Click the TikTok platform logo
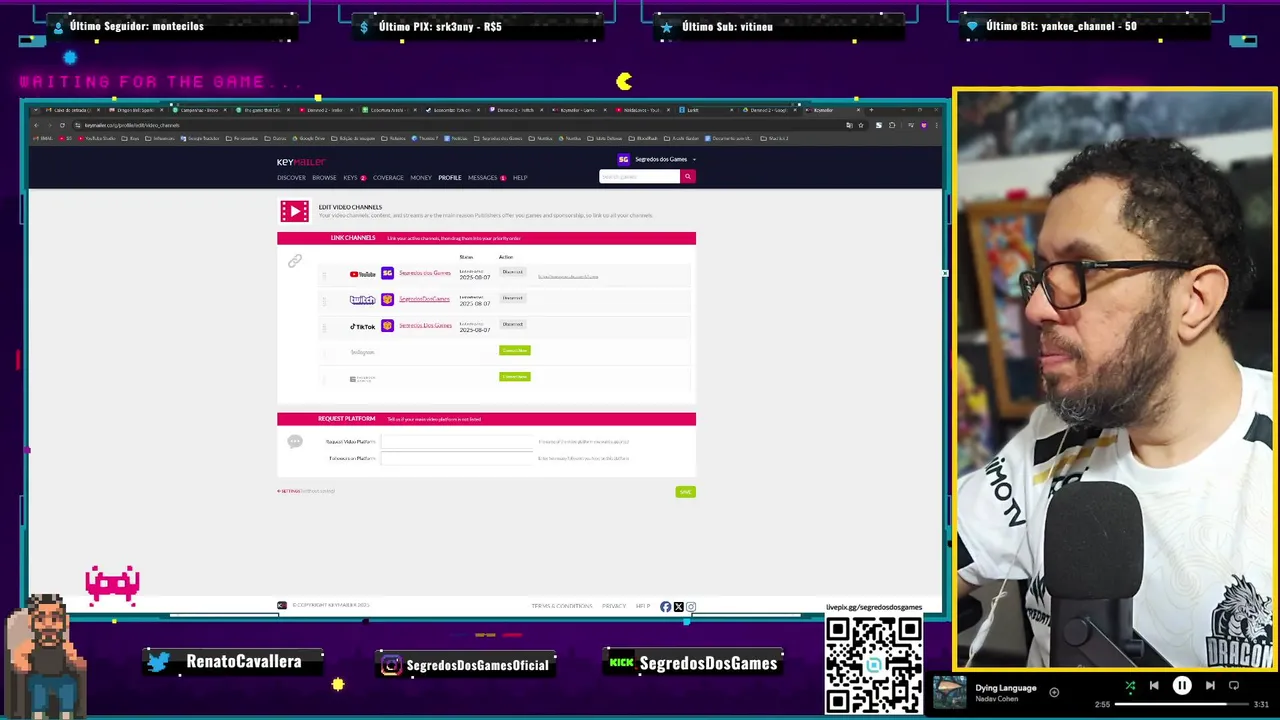1280x720 pixels. [362, 326]
